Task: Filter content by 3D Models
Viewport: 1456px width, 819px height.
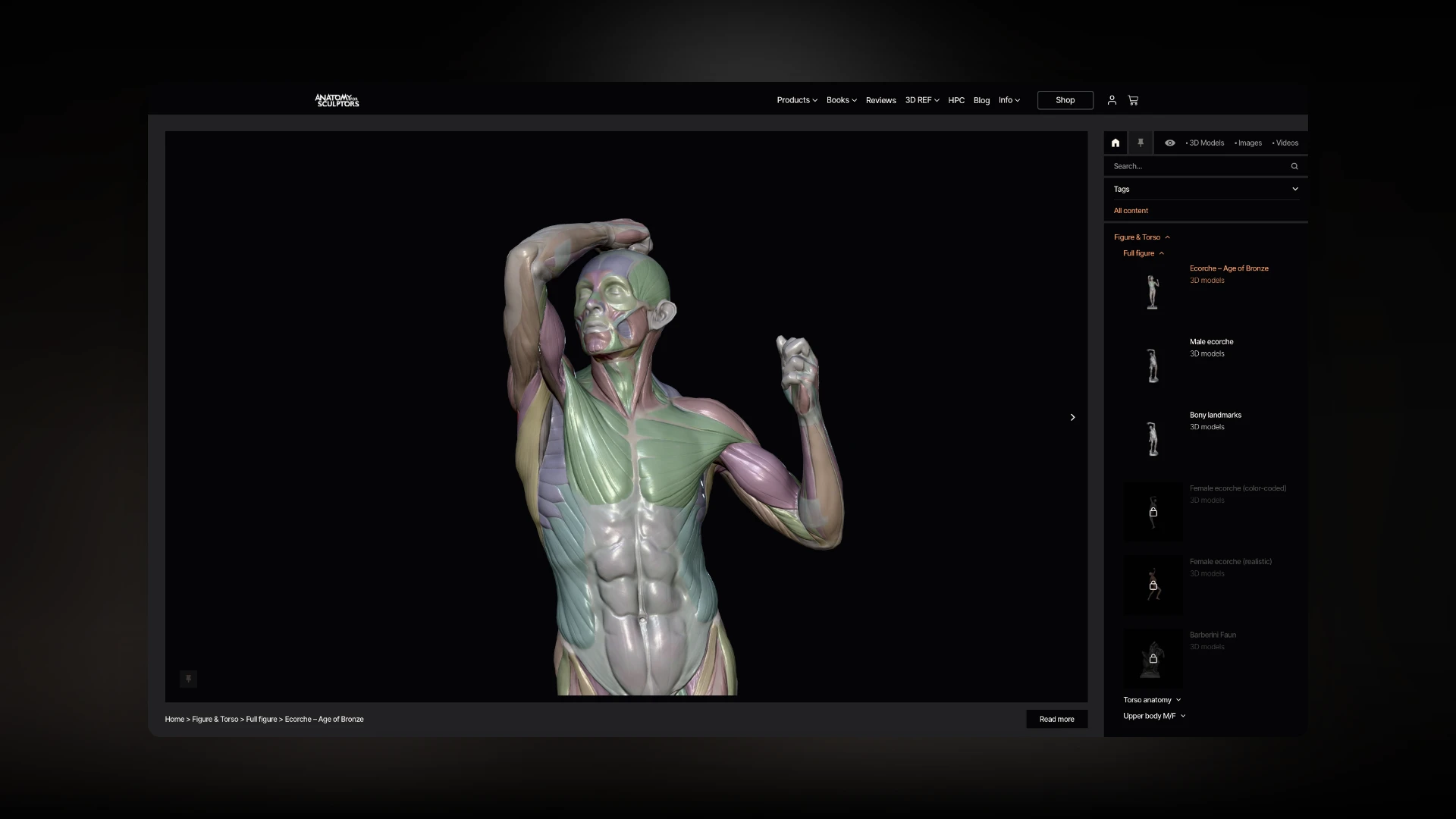Action: (1205, 143)
